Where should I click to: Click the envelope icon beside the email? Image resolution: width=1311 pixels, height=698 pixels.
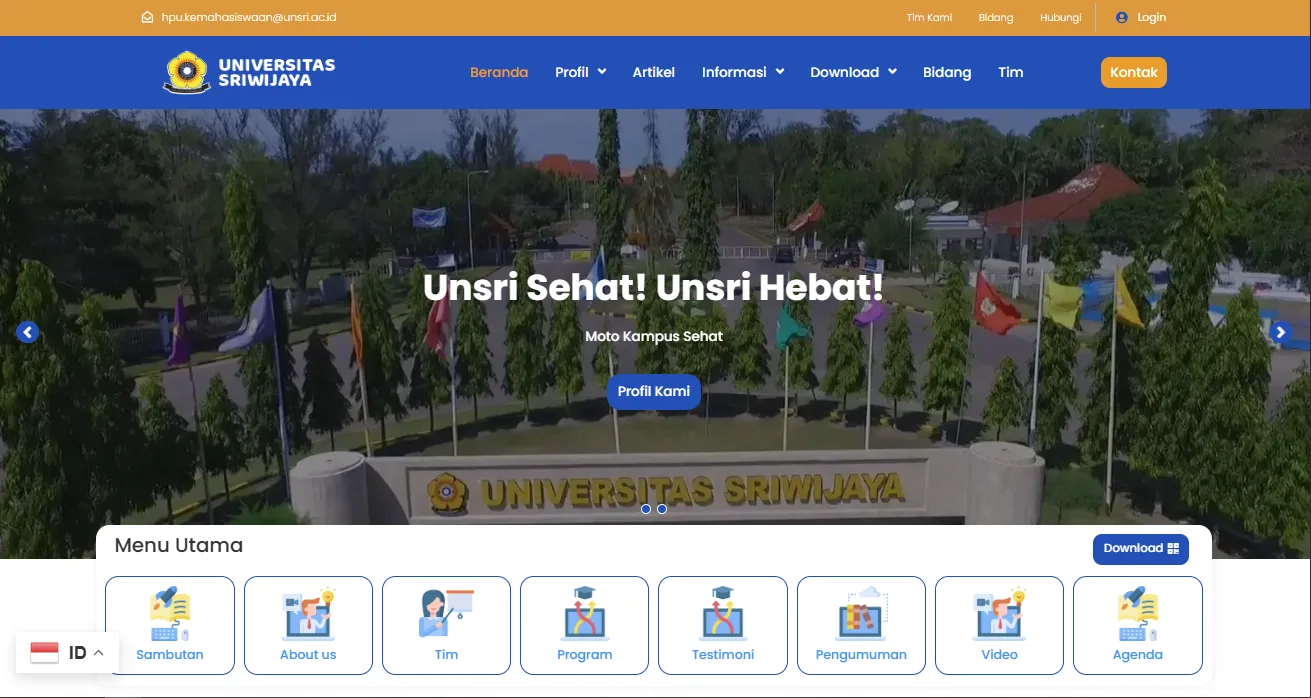(x=148, y=17)
